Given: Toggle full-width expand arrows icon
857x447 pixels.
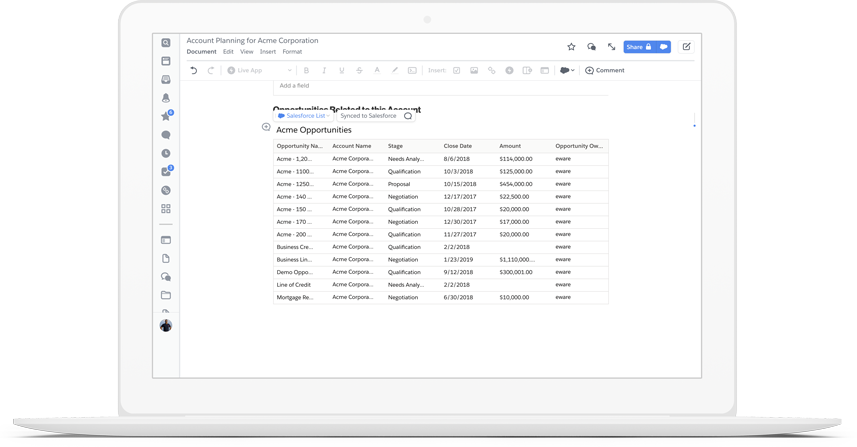Looking at the screenshot, I should [612, 47].
